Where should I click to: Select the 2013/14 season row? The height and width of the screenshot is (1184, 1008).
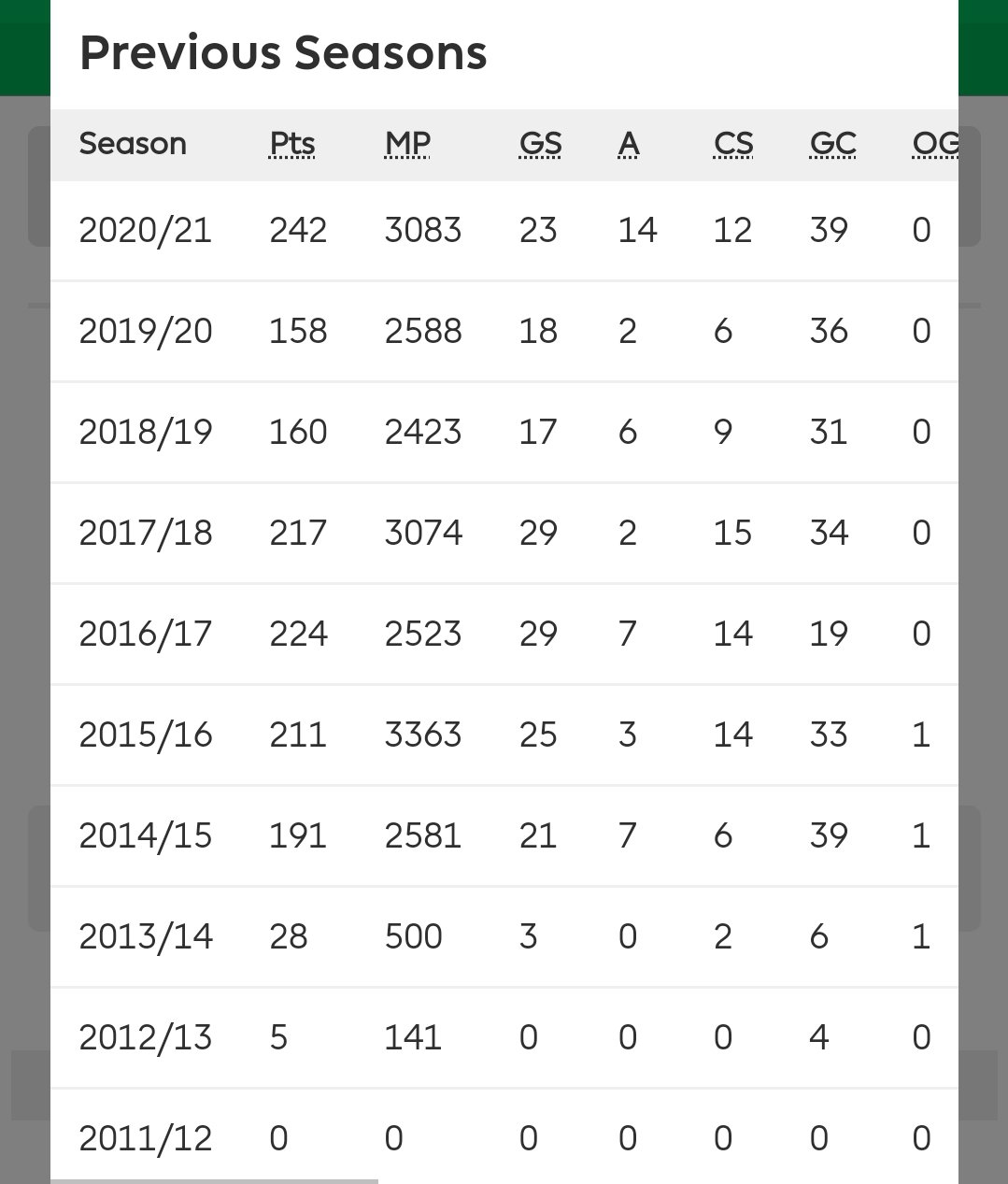tap(504, 936)
